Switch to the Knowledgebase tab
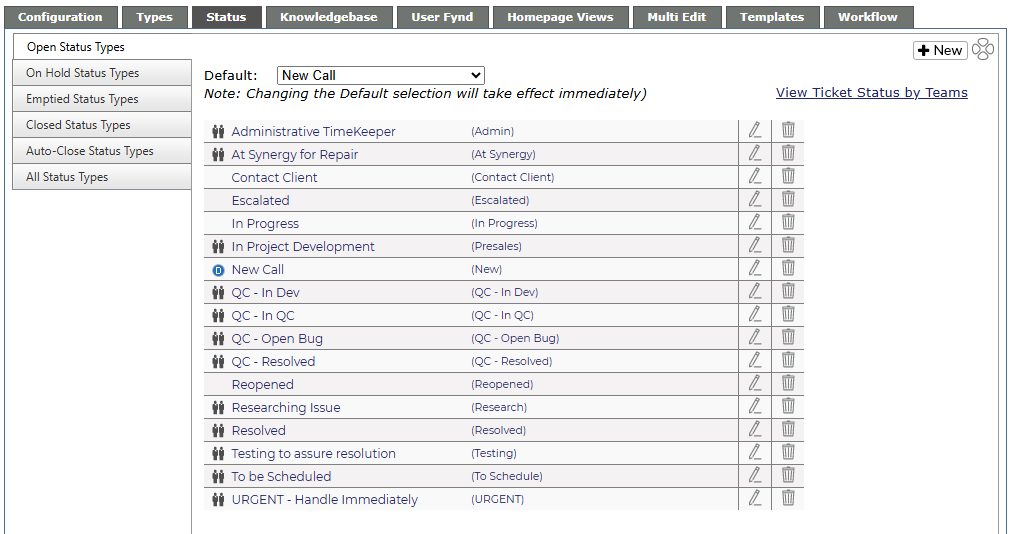This screenshot has height=534, width=1012. (x=329, y=17)
